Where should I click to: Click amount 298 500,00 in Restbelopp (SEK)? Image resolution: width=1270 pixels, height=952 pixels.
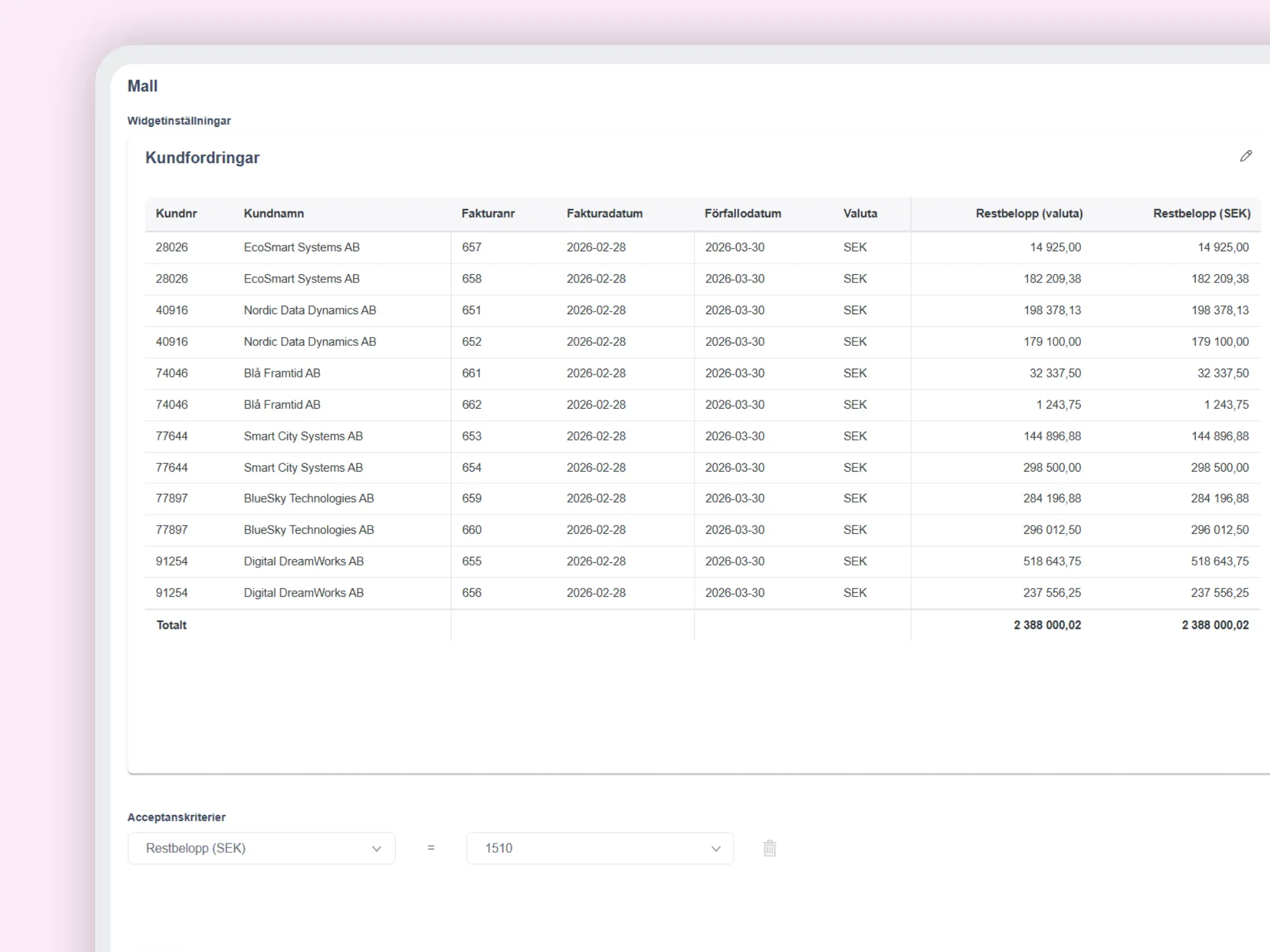point(1220,467)
